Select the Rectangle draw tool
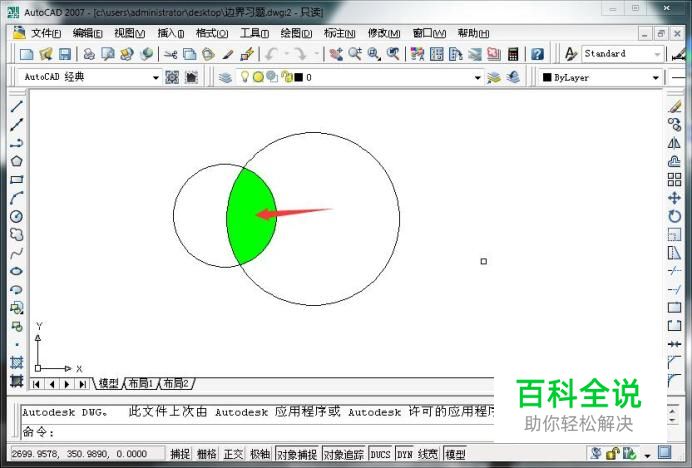Screen dimensions: 692x468 [17, 180]
